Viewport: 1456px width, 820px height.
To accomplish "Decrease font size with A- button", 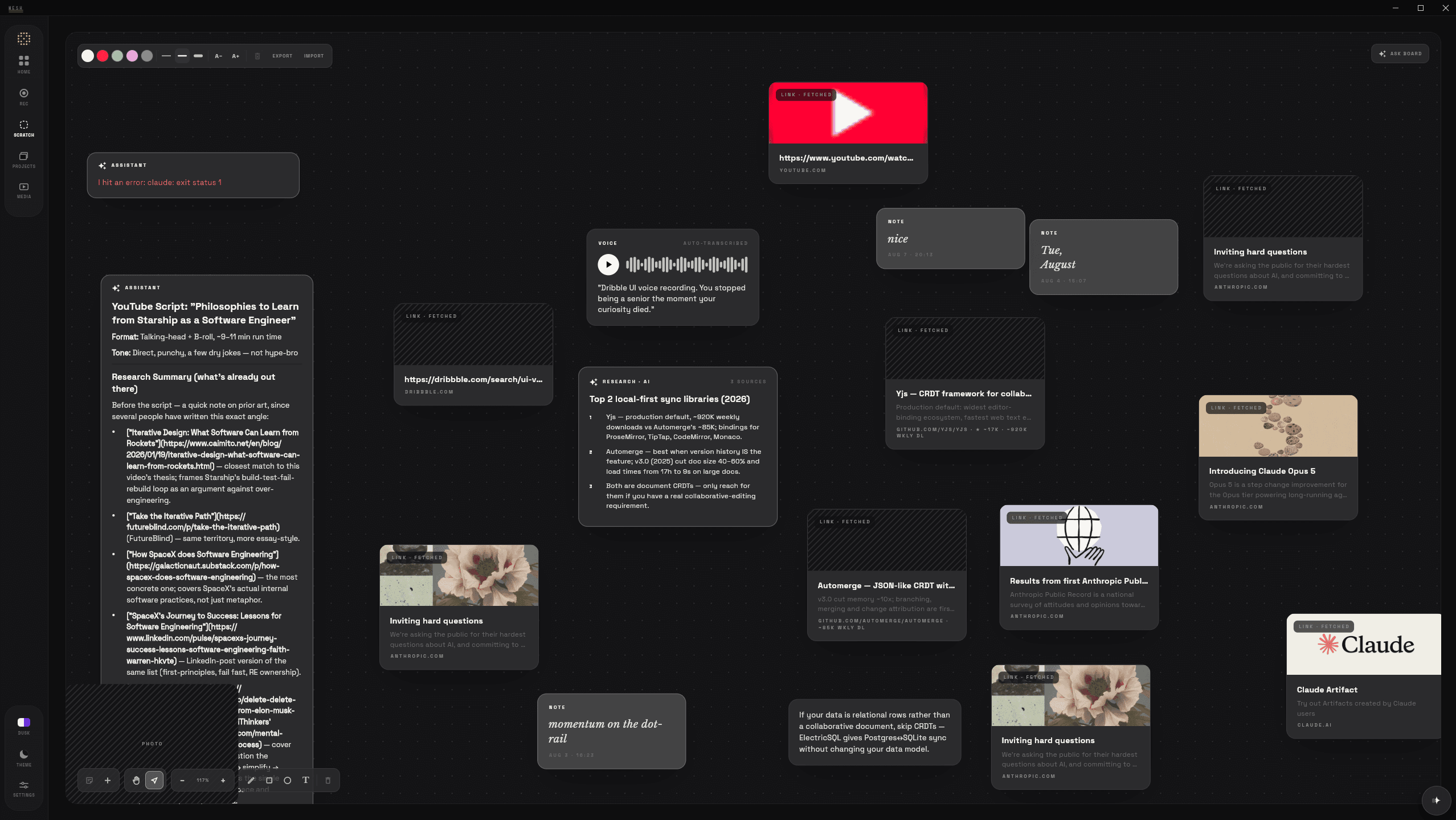I will (219, 56).
